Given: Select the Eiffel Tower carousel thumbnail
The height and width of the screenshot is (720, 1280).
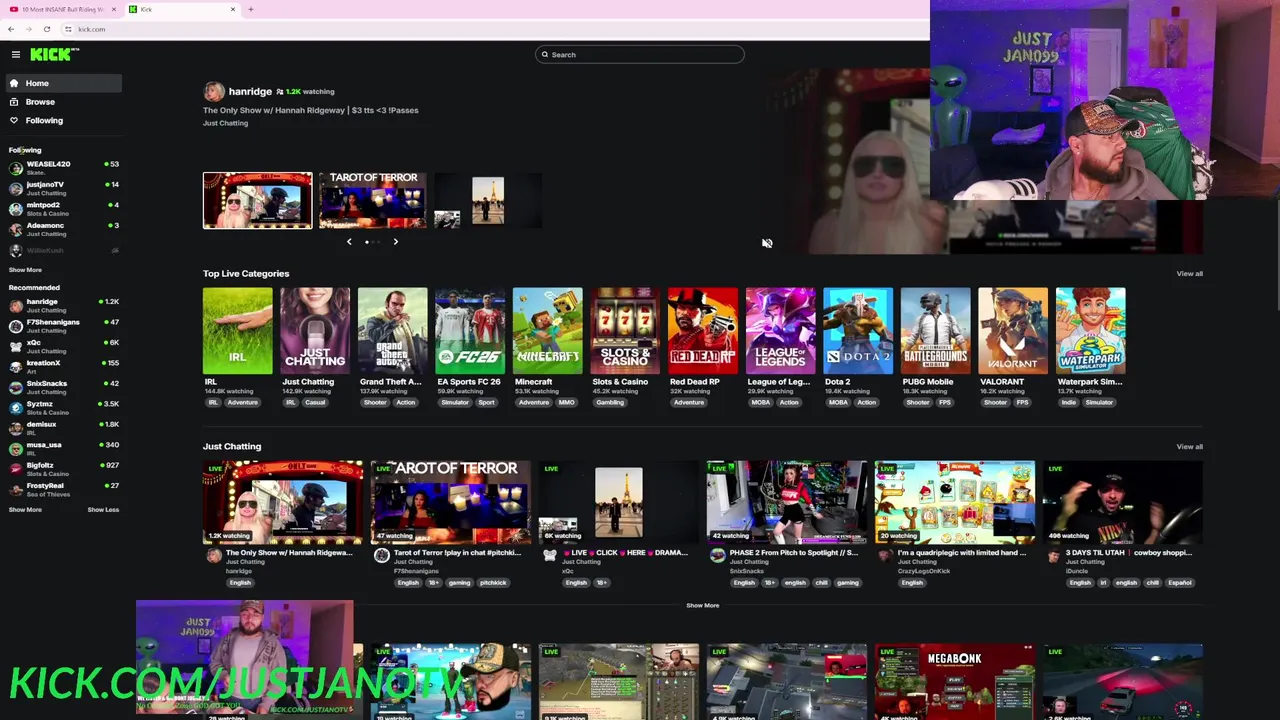Looking at the screenshot, I should pyautogui.click(x=488, y=200).
